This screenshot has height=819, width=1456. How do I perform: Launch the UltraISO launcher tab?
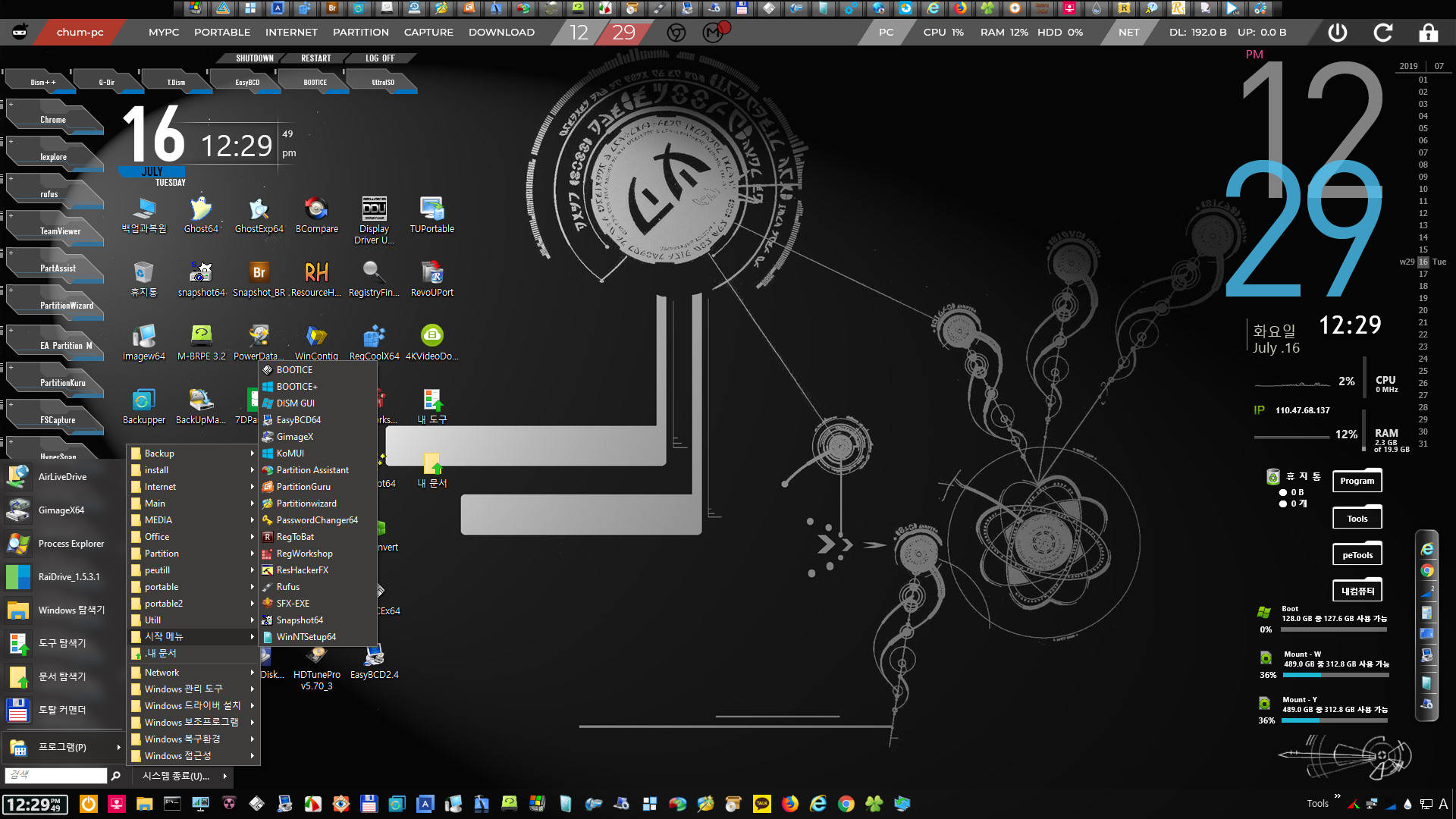pyautogui.click(x=382, y=82)
